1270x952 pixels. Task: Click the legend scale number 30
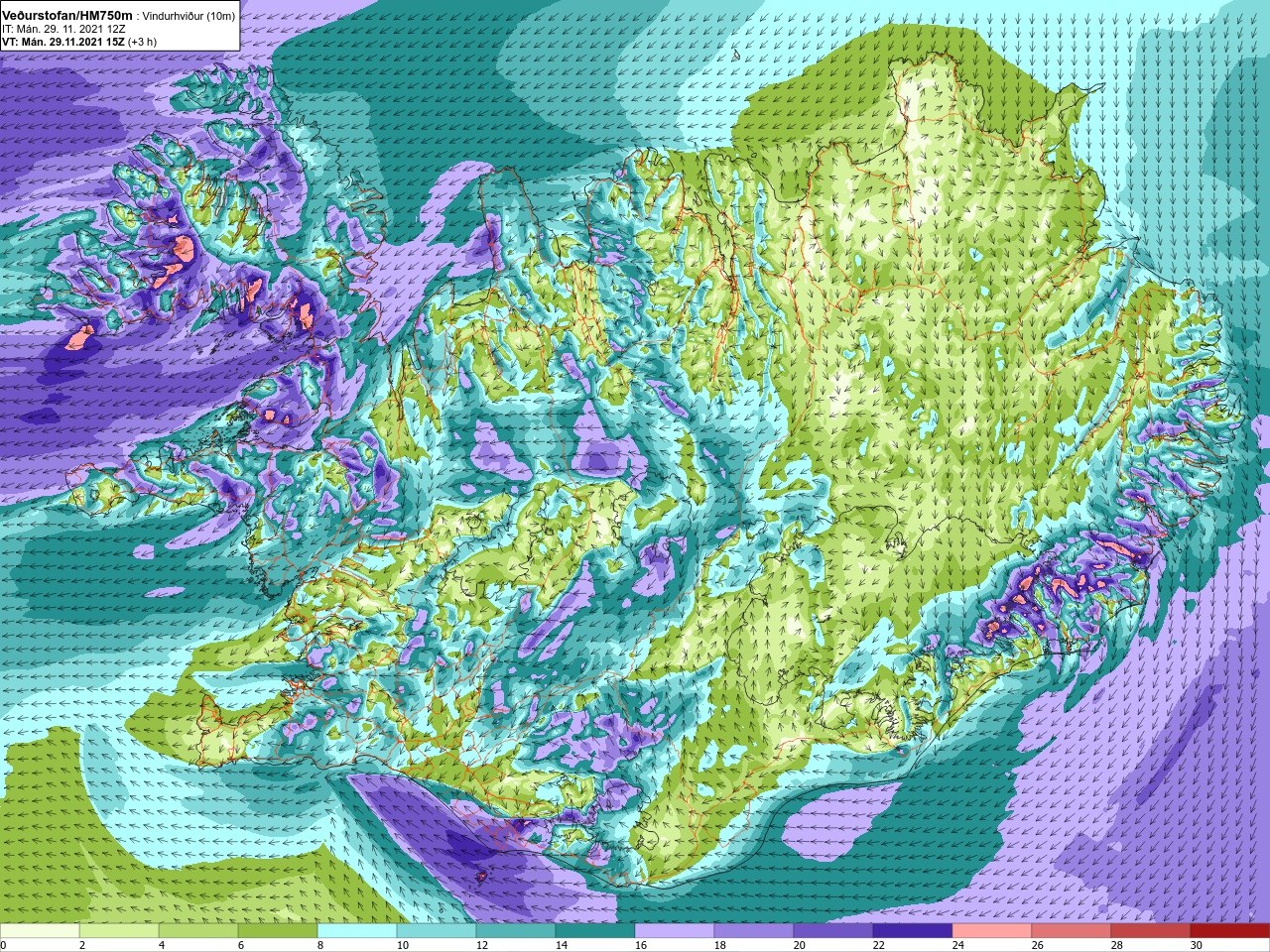click(1197, 945)
